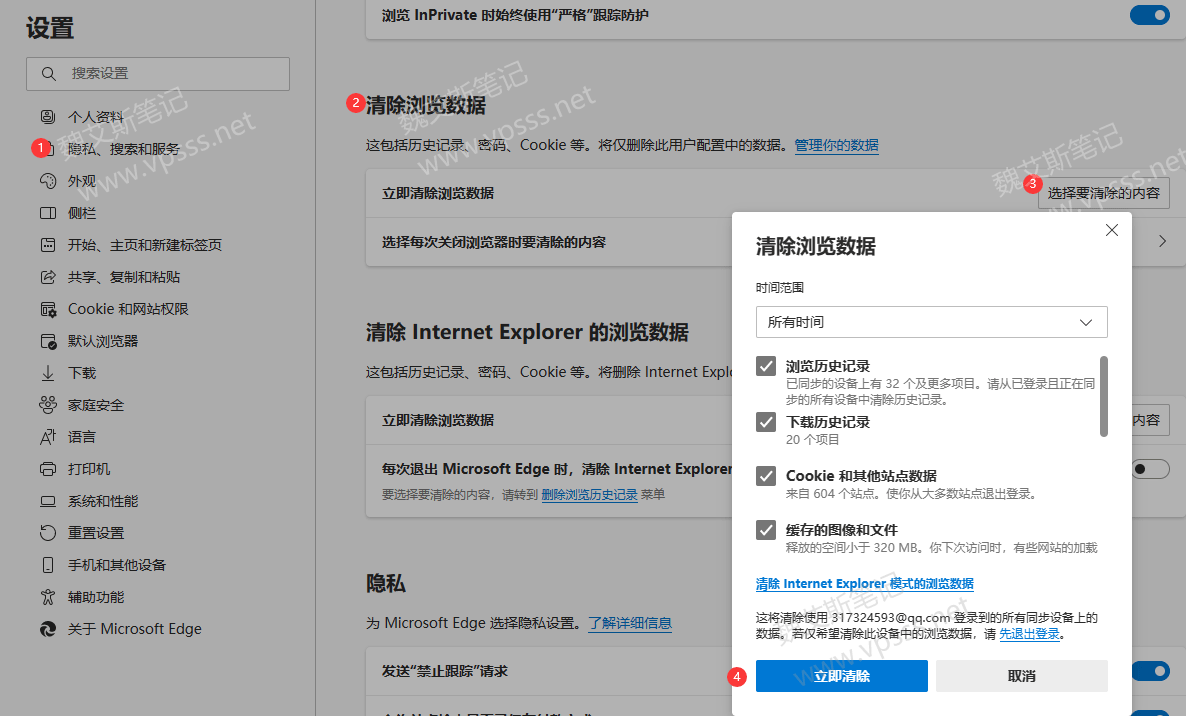This screenshot has width=1186, height=716.
Task: Click the 手机和其他设备 phone icon
Action: click(48, 565)
